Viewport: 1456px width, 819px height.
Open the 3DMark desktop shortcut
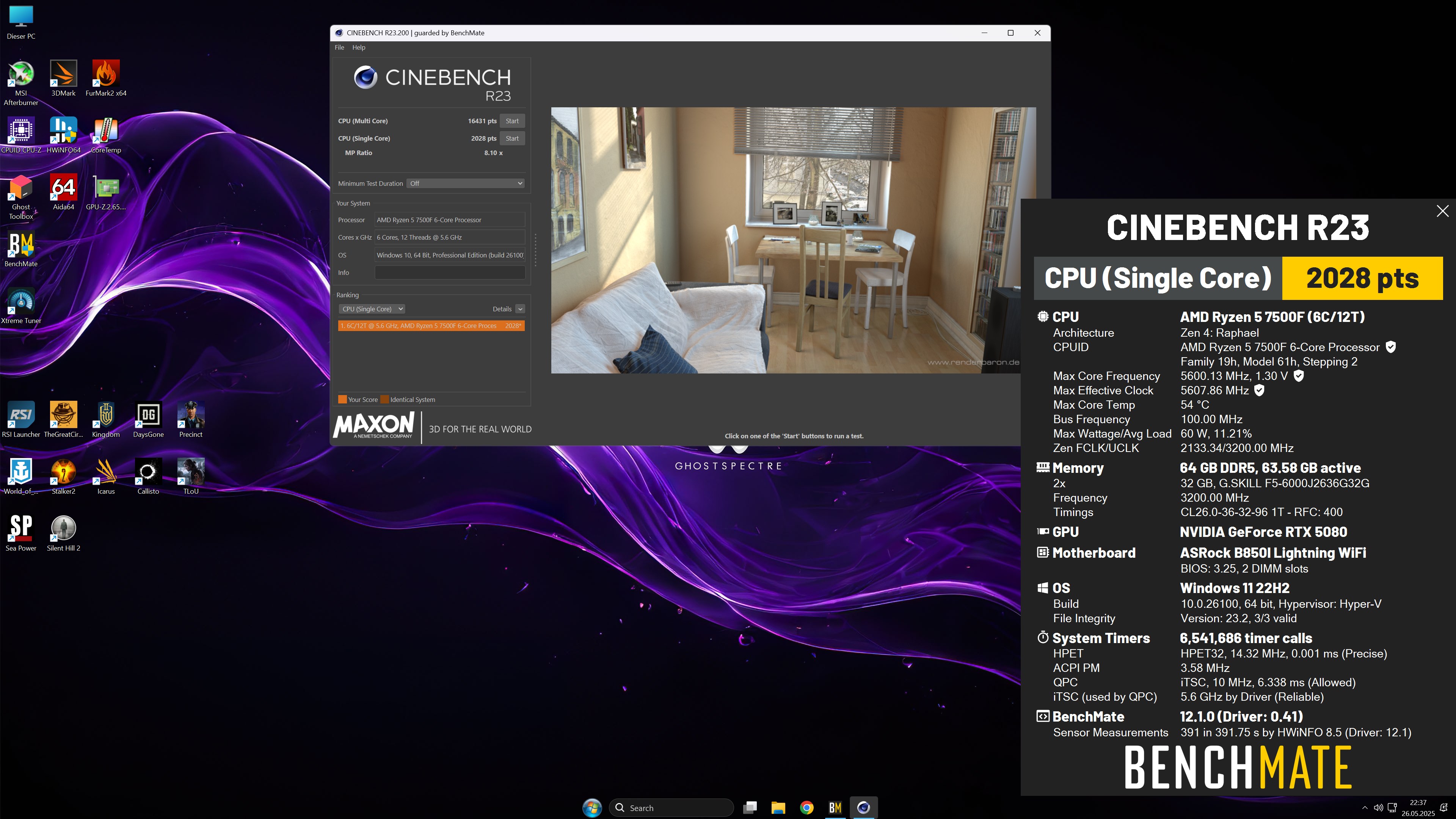63,78
